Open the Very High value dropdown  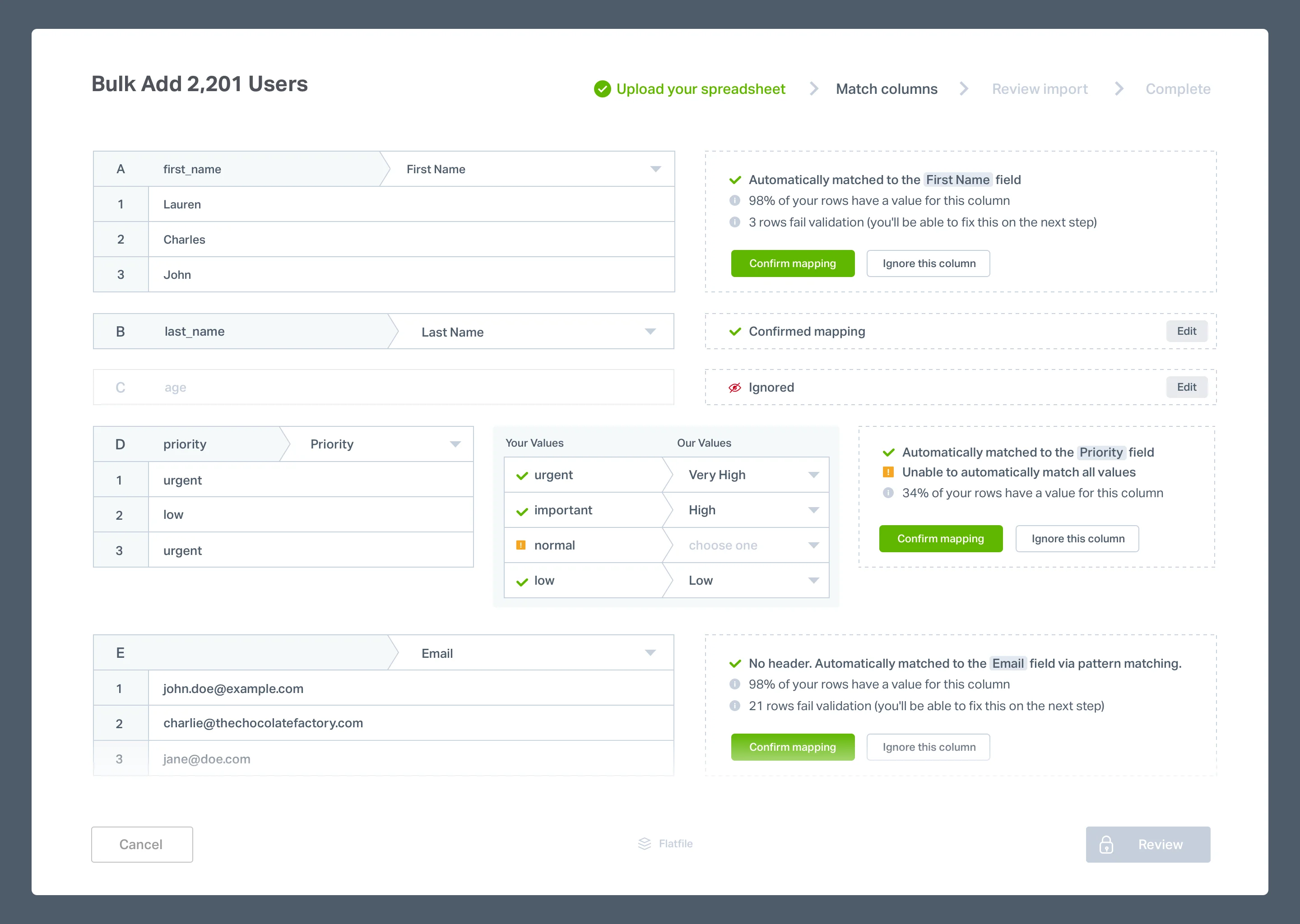point(813,475)
